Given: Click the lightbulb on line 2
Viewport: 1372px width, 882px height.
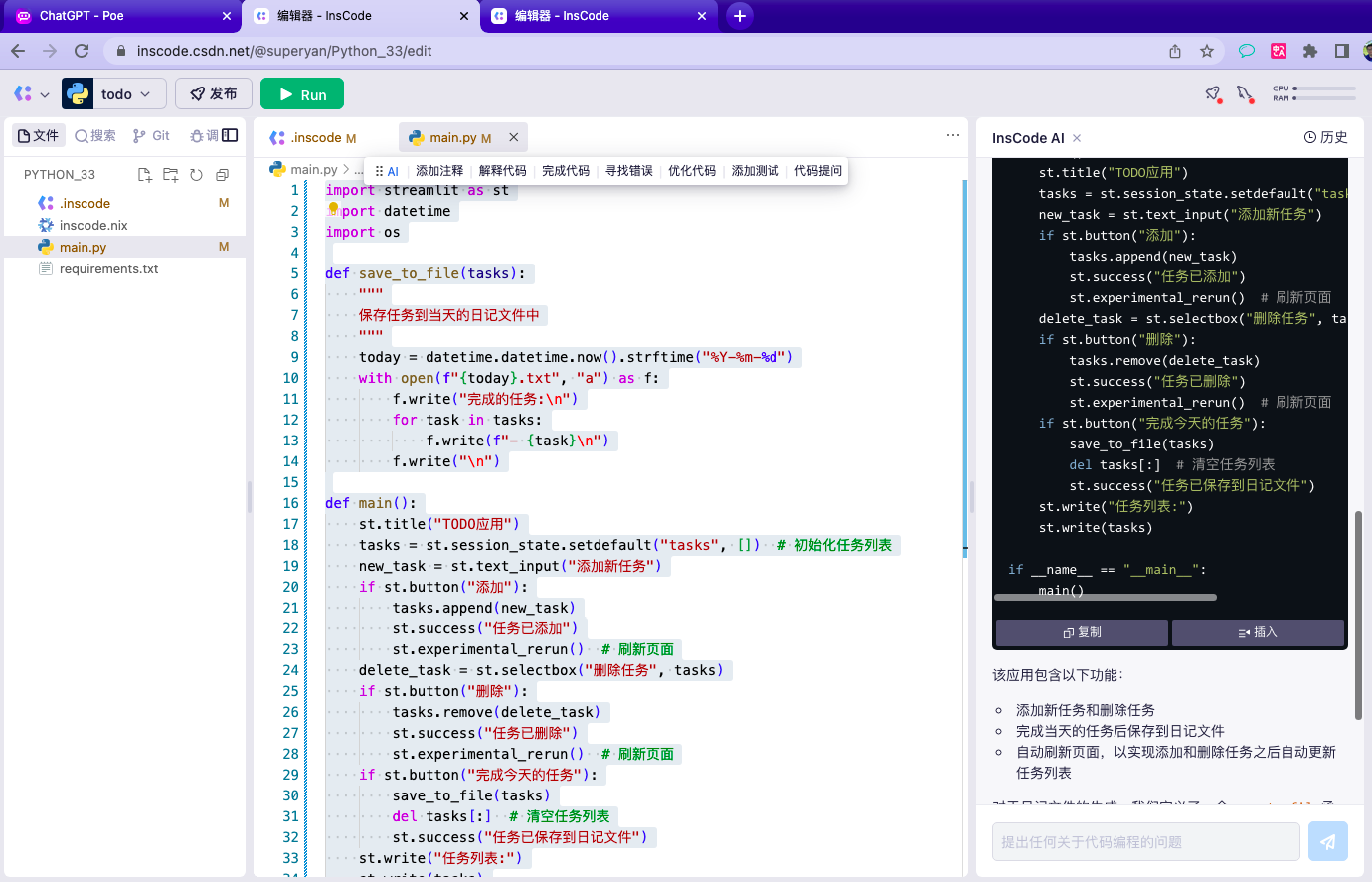Looking at the screenshot, I should [x=333, y=210].
